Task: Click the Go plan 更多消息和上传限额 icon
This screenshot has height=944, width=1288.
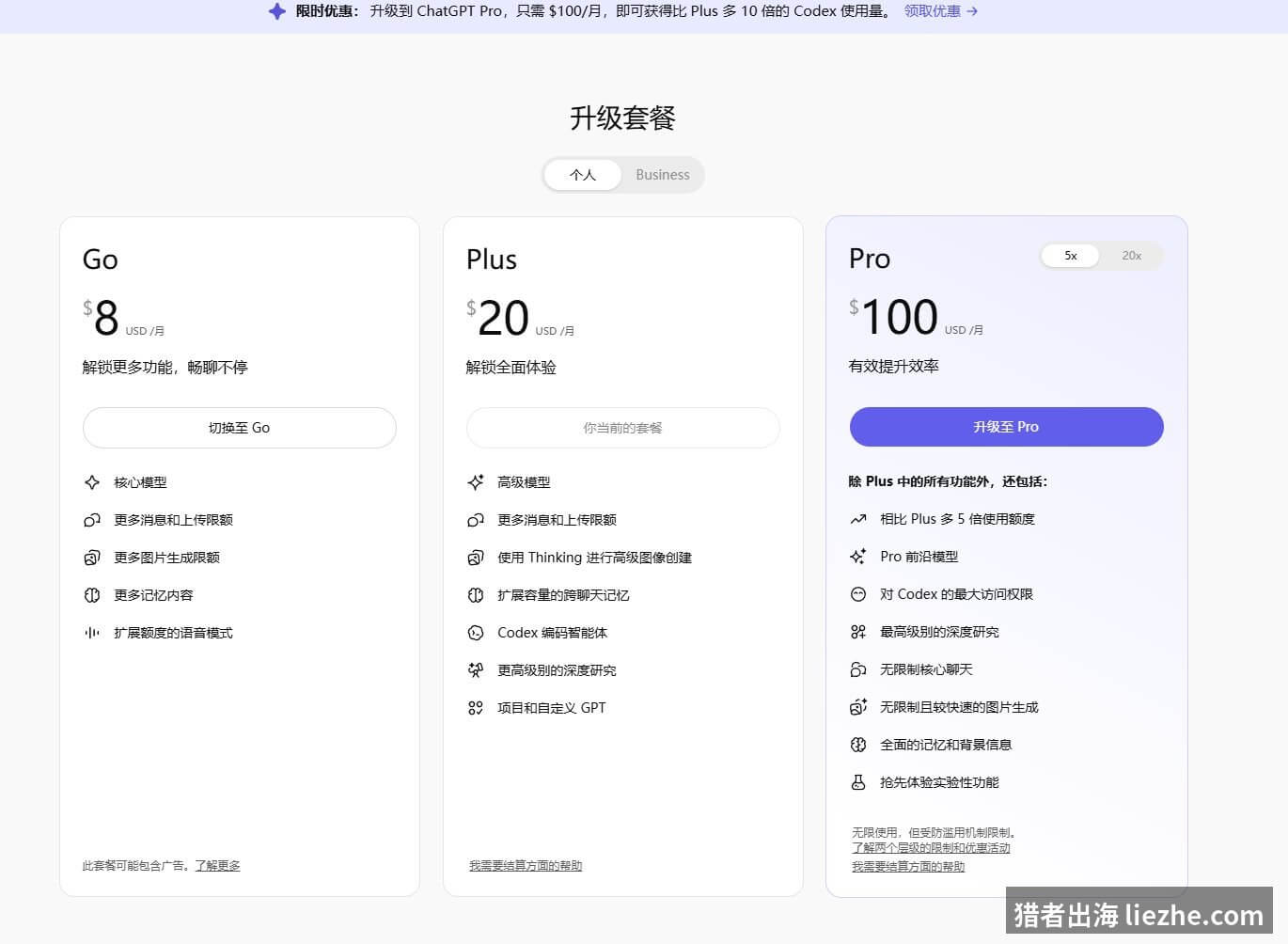Action: (x=92, y=520)
